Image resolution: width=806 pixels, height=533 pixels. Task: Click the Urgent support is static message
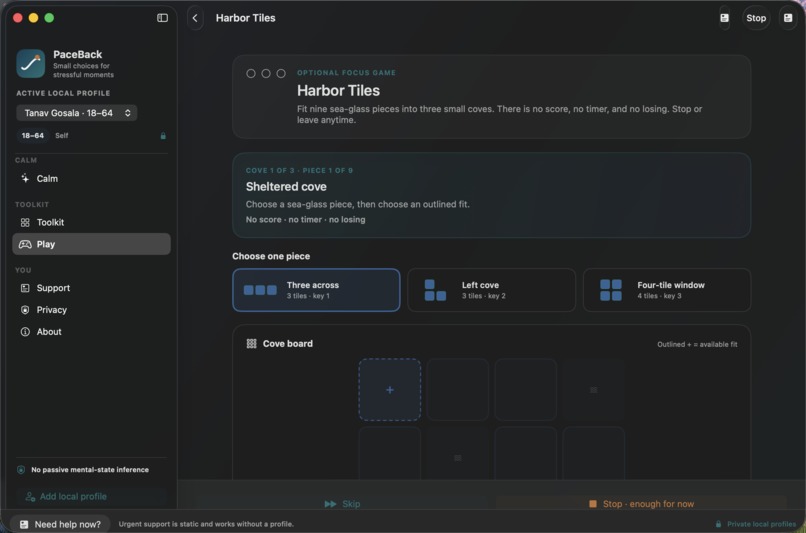click(206, 524)
